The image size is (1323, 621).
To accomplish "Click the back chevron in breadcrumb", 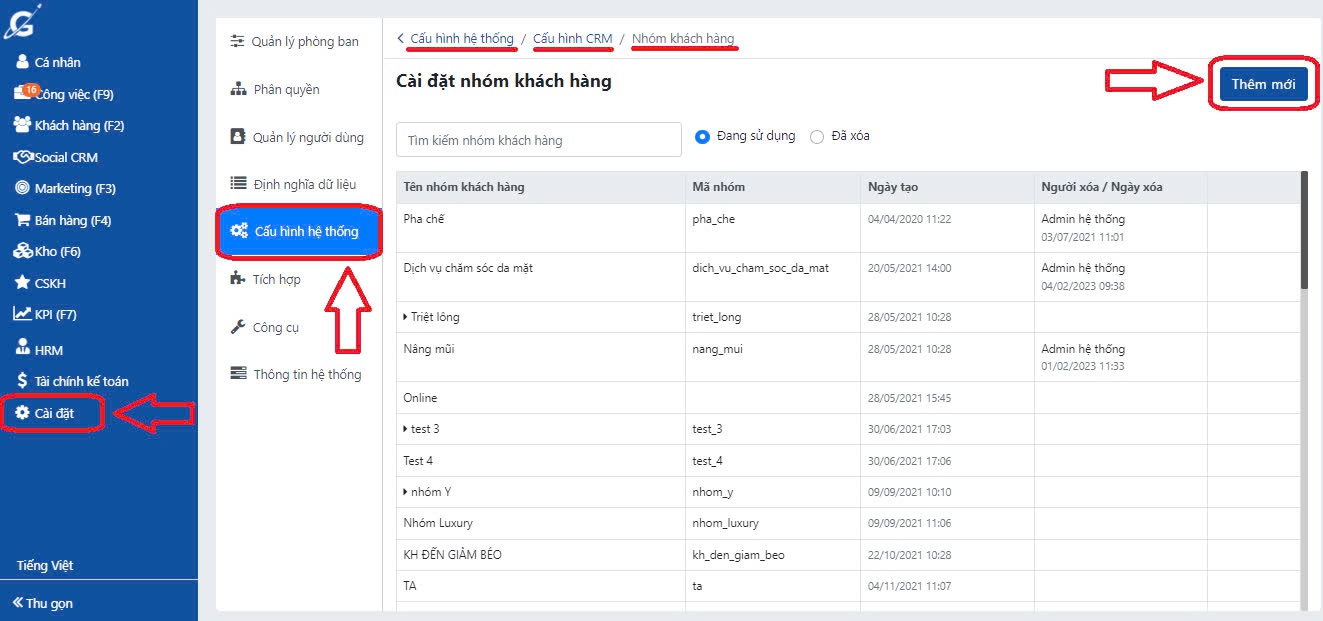I will [x=401, y=38].
